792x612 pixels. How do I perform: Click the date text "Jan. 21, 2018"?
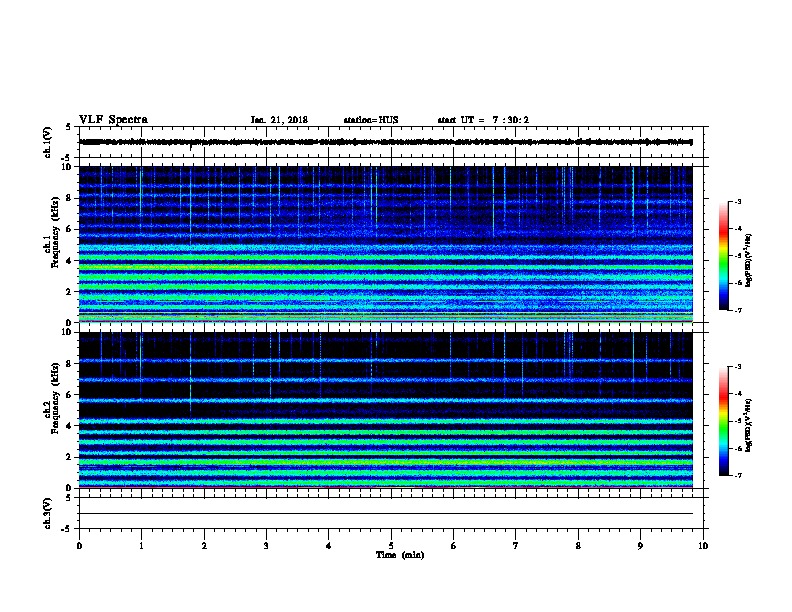pyautogui.click(x=279, y=120)
